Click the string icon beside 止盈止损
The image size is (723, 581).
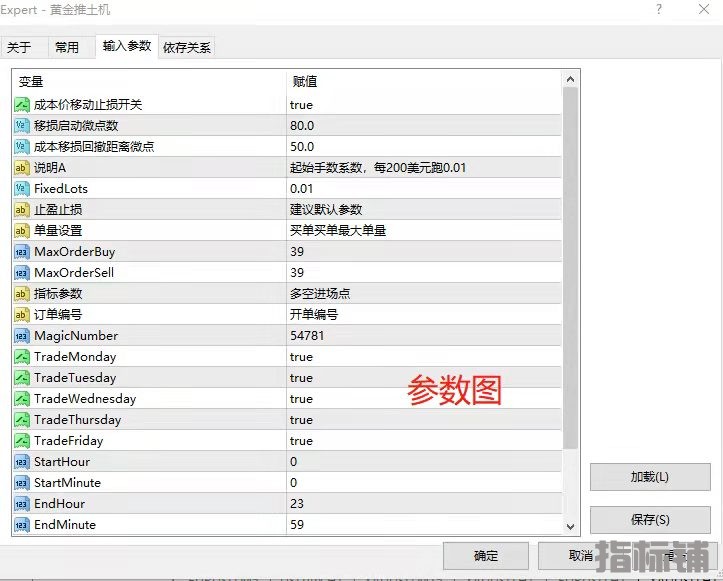point(22,210)
